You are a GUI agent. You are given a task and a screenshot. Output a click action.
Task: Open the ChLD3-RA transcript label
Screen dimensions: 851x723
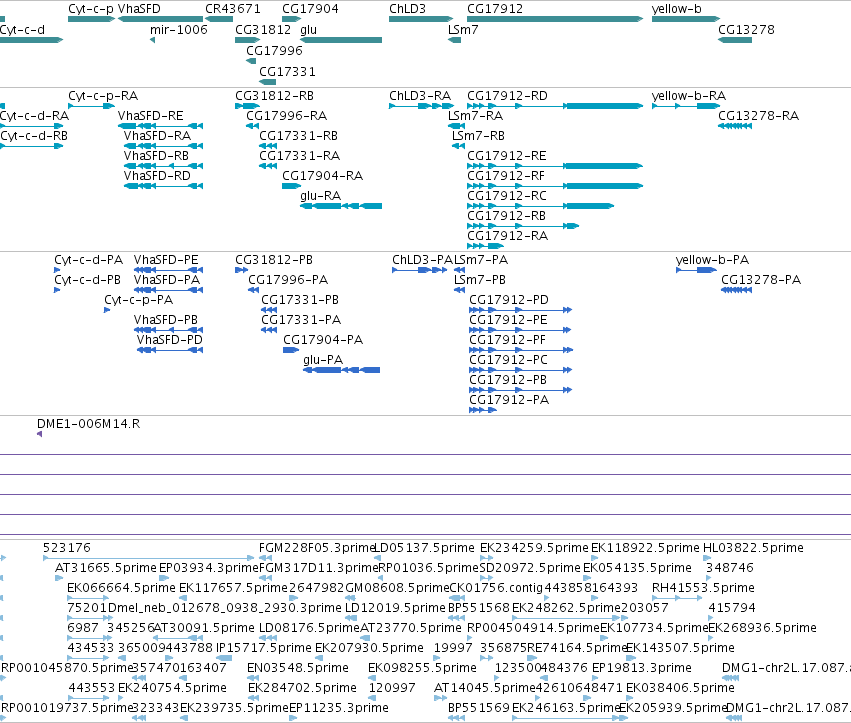420,96
